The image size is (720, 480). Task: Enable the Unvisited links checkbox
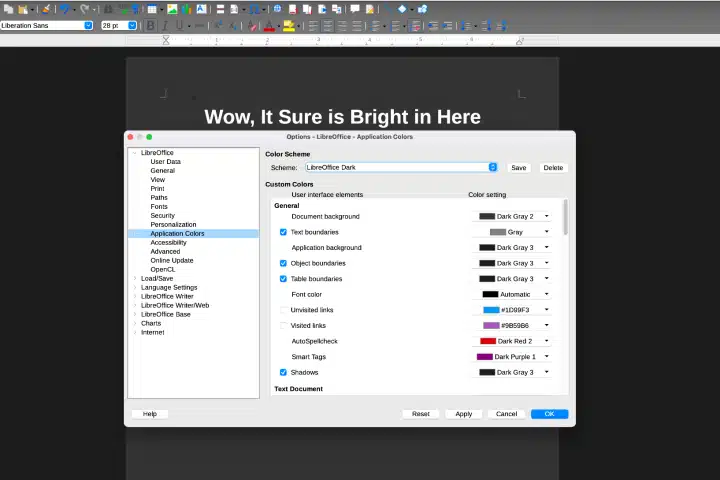click(x=283, y=310)
